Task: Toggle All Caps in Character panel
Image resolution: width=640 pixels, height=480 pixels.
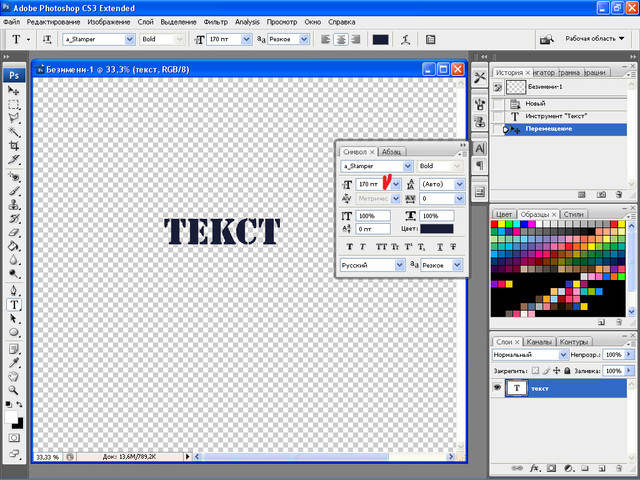Action: point(381,247)
